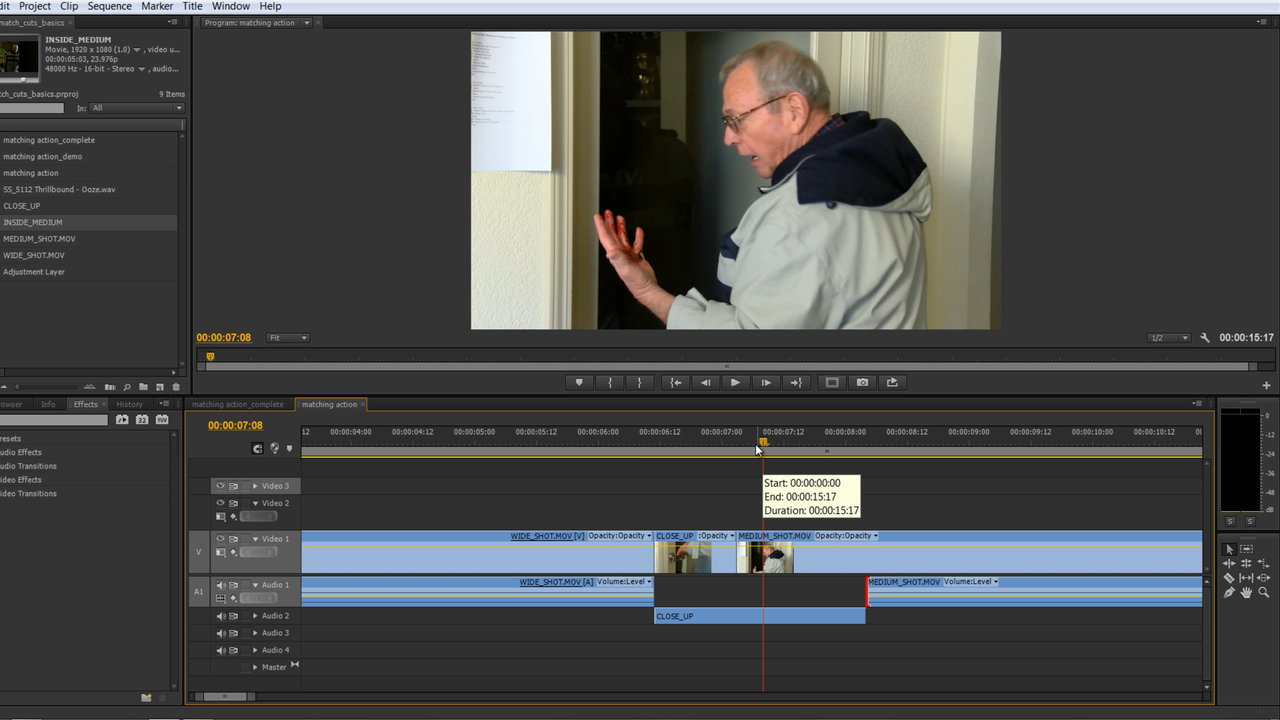1280x720 pixels.
Task: Collapse the Audio 1 track header
Action: coord(254,585)
